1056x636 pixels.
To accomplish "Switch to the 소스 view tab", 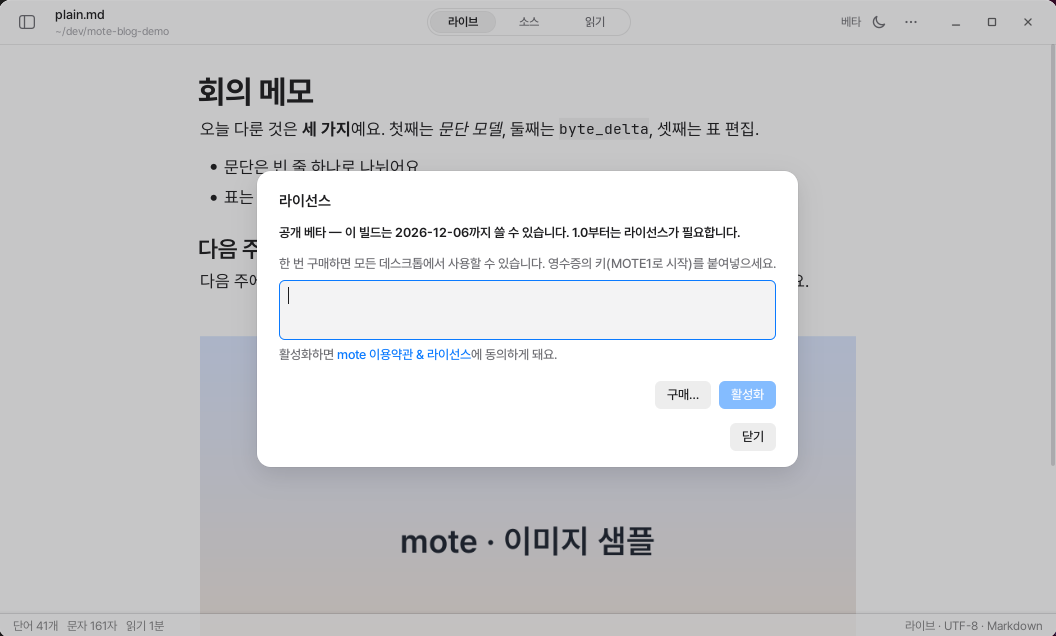I will point(529,22).
